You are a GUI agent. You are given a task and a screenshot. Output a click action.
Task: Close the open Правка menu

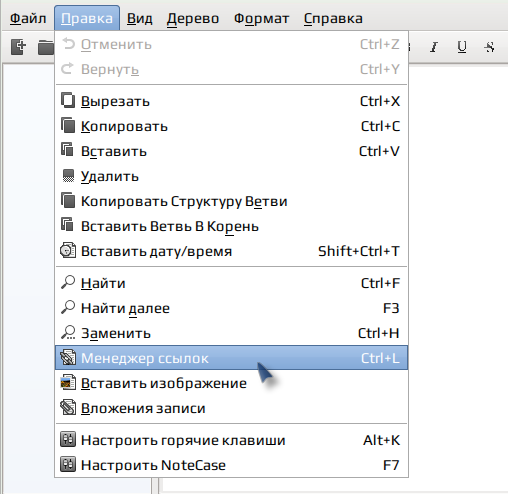tap(87, 18)
